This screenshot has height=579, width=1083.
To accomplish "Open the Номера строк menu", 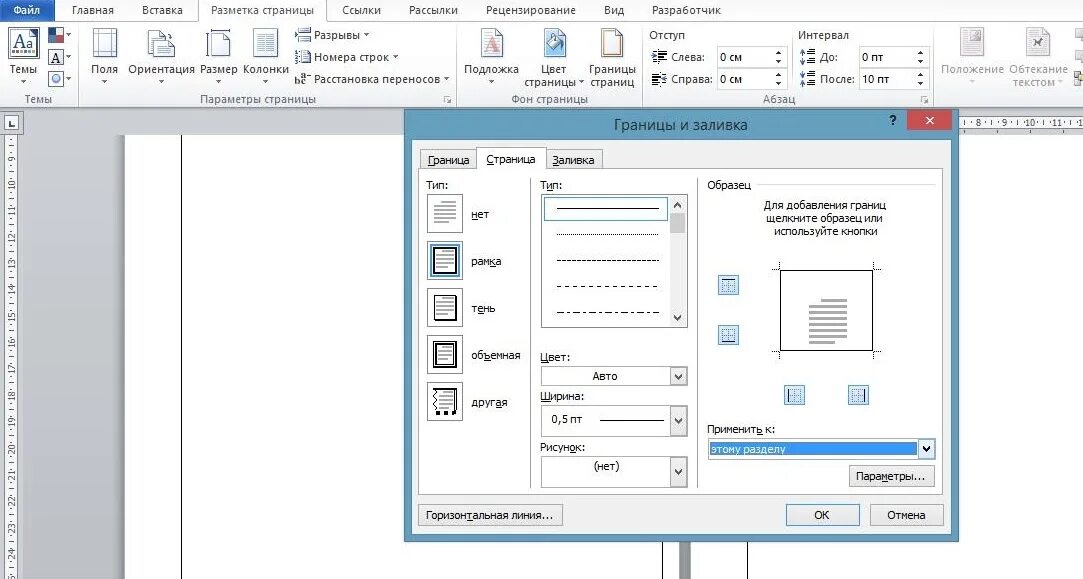I will click(x=347, y=57).
